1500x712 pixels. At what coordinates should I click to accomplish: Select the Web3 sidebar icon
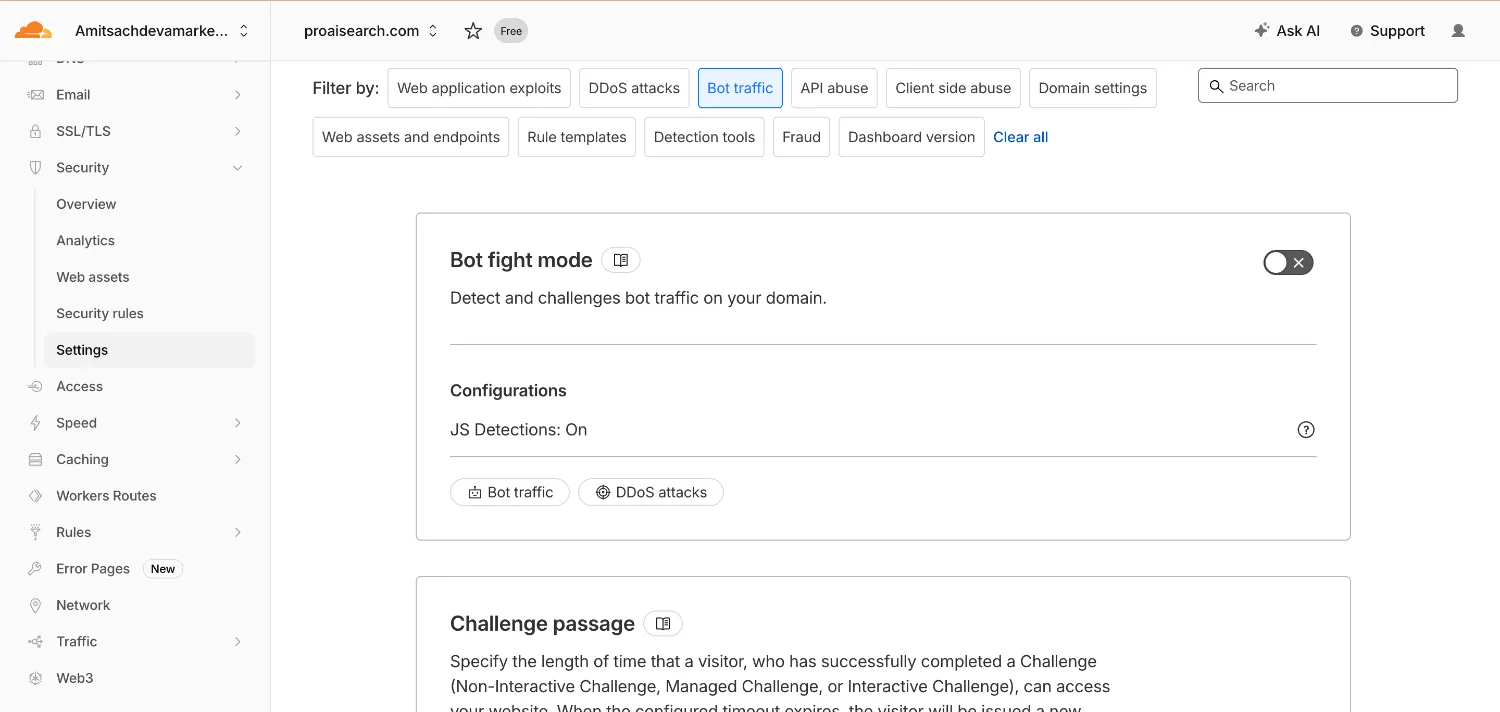click(34, 678)
